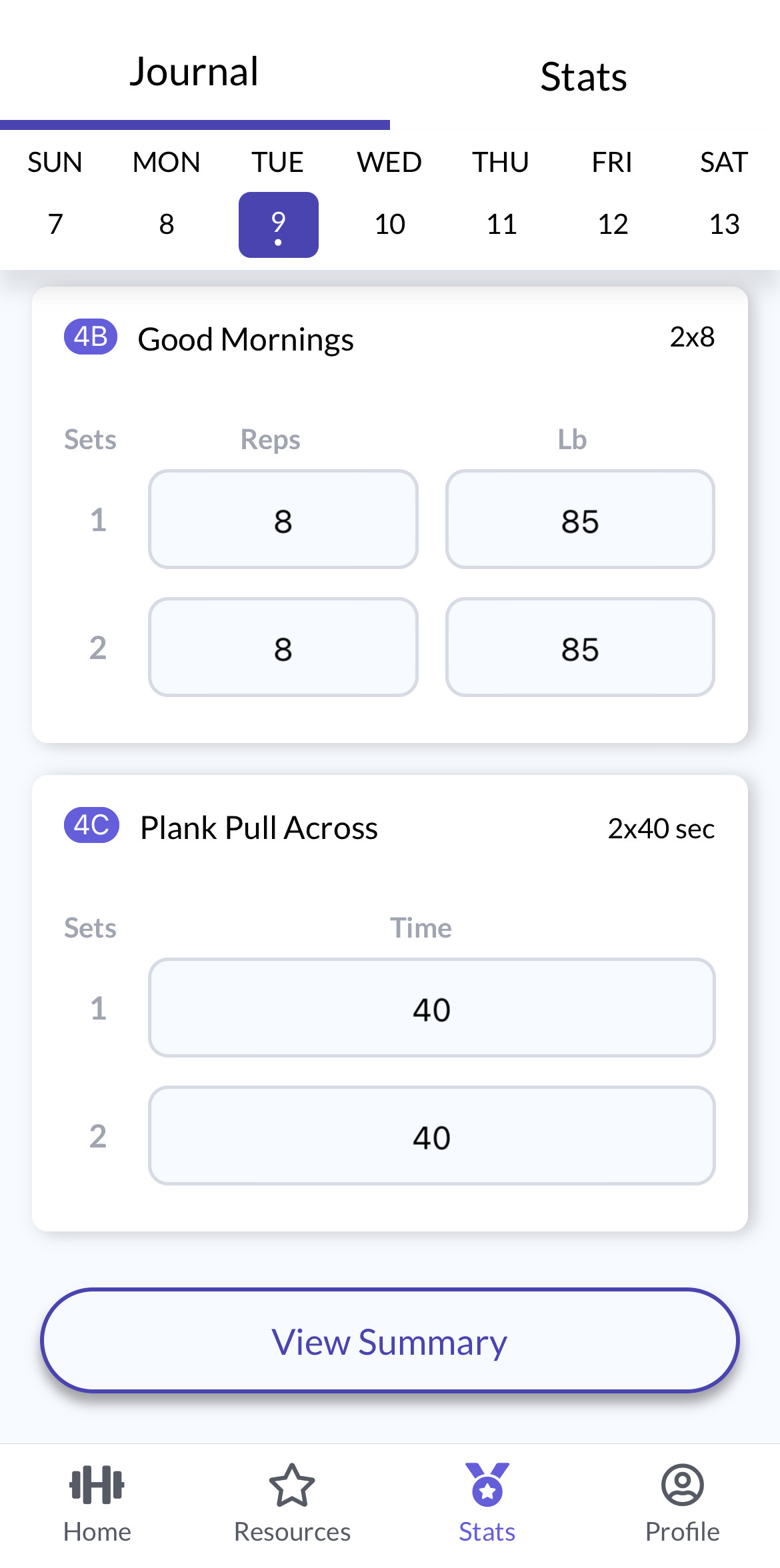780x1568 pixels.
Task: Tap the 4B badge on Good Mornings
Action: pyautogui.click(x=91, y=337)
